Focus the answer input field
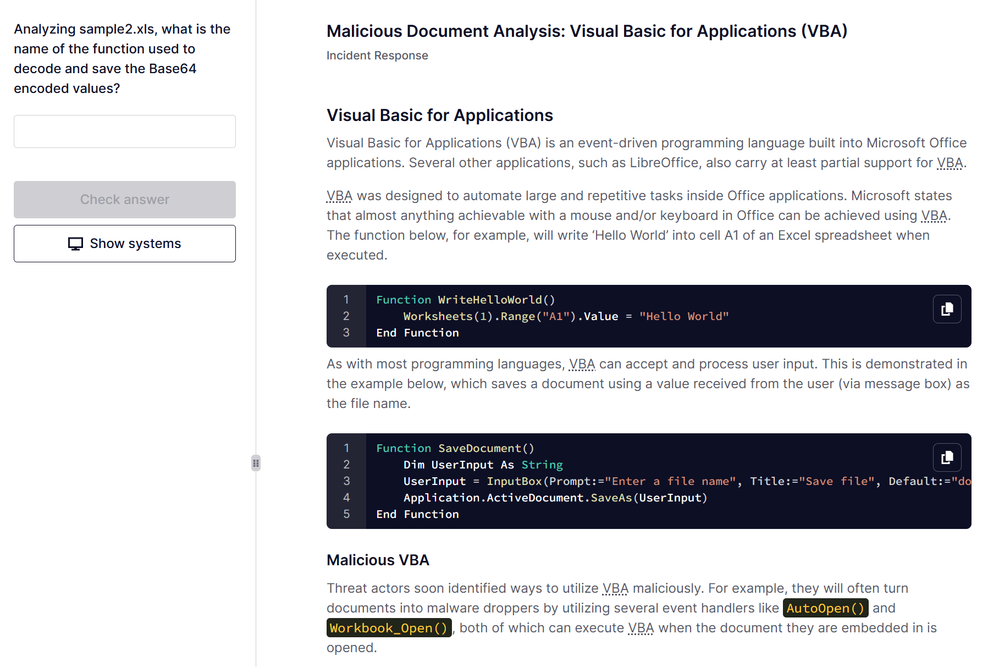999x667 pixels. pyautogui.click(x=125, y=131)
